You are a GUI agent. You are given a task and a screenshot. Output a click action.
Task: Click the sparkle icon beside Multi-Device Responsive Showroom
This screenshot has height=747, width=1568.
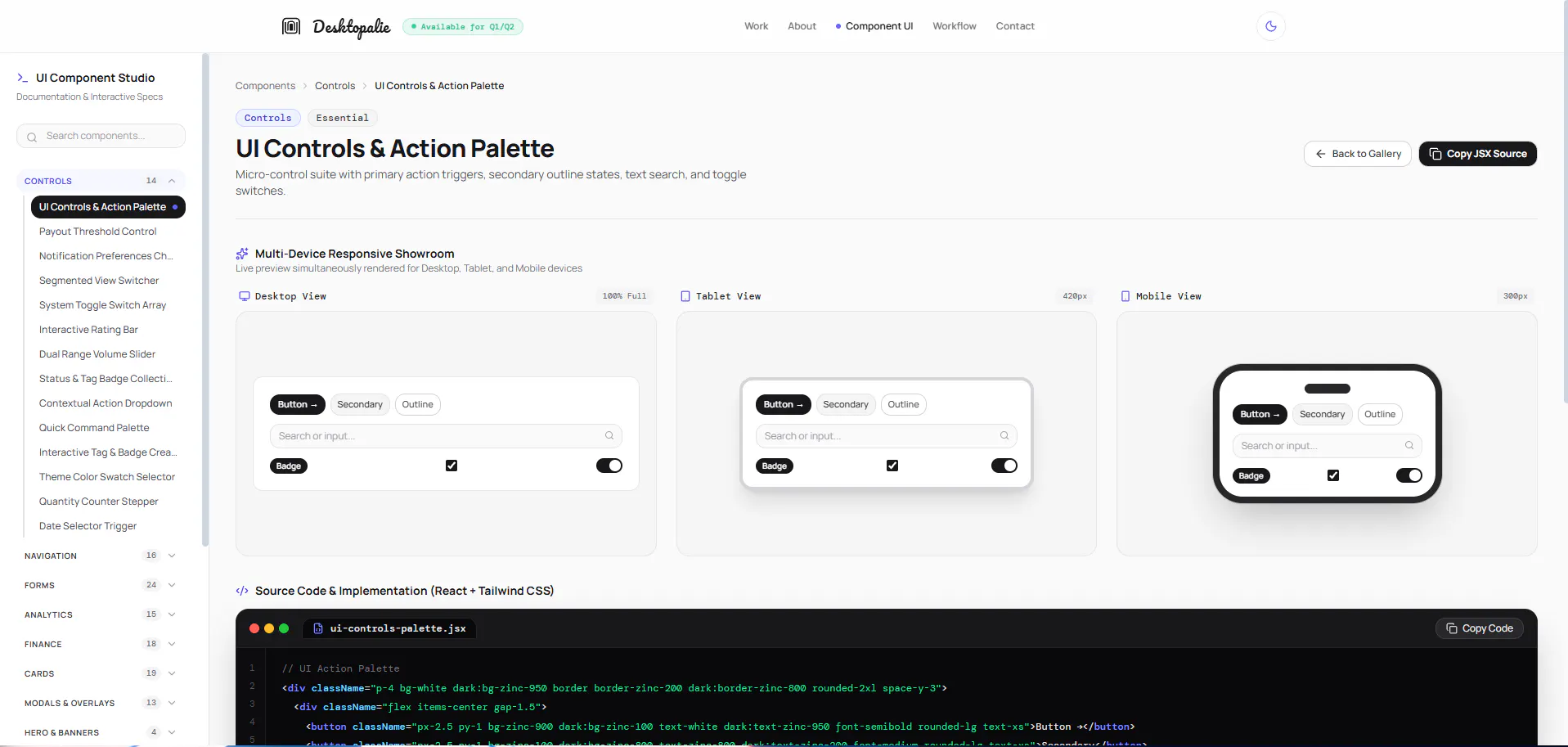pos(242,254)
